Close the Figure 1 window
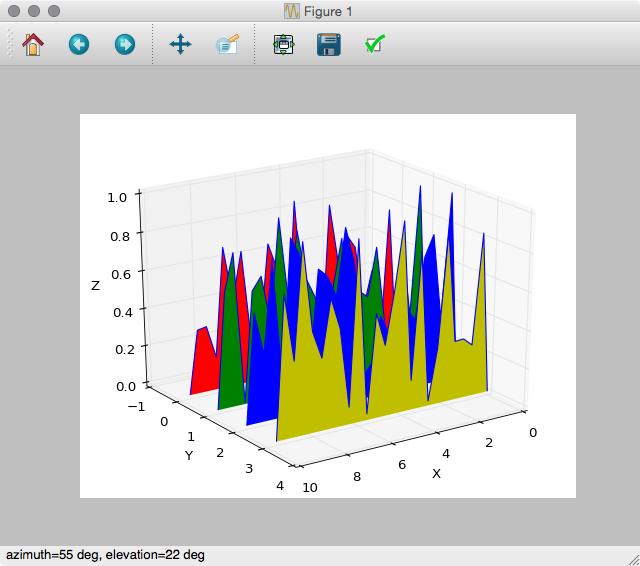 14,11
